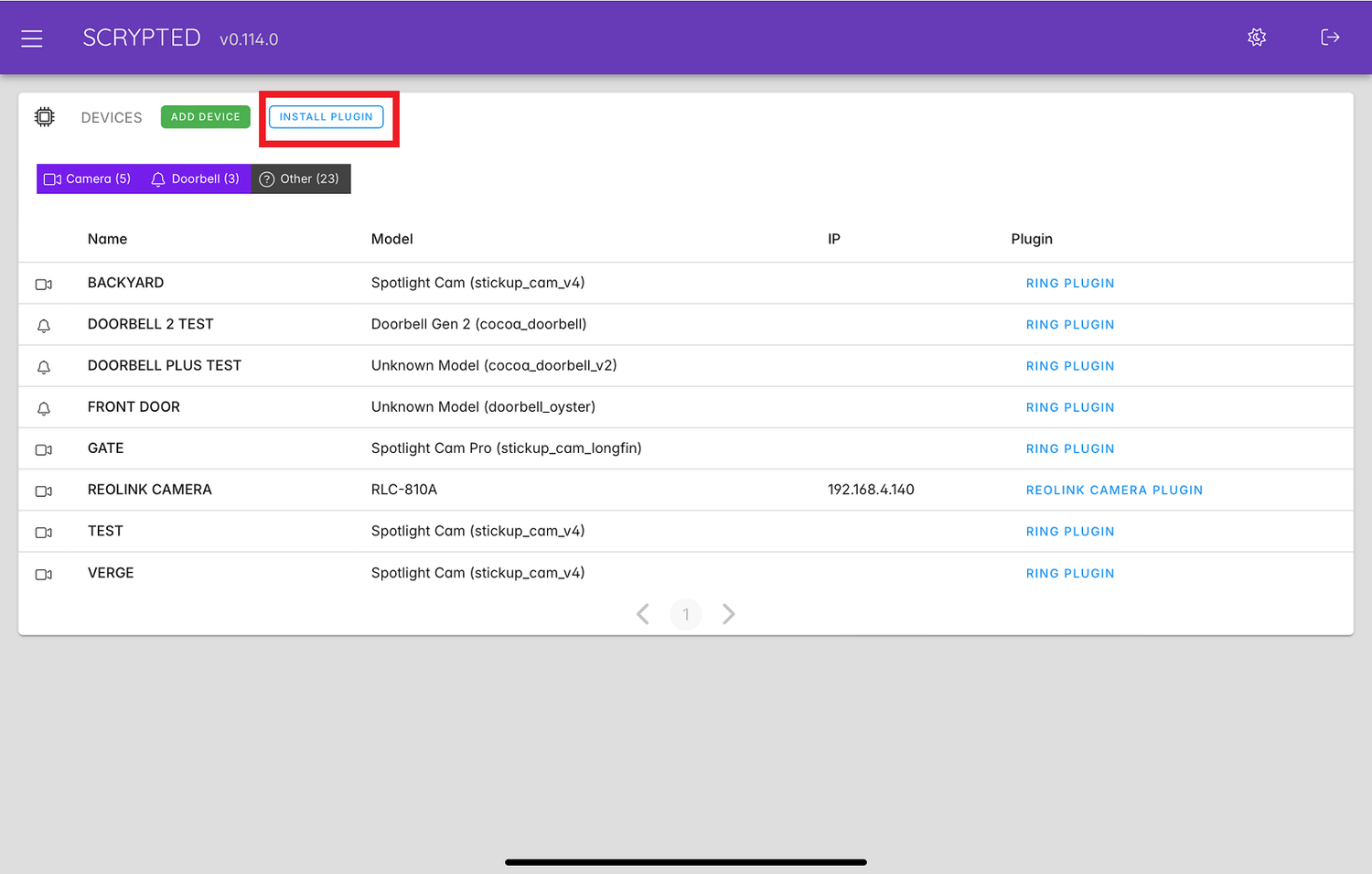Select Spotlight Cam Pro (stickup_cam_longfin) text
The width and height of the screenshot is (1372, 874).
pyautogui.click(x=507, y=448)
